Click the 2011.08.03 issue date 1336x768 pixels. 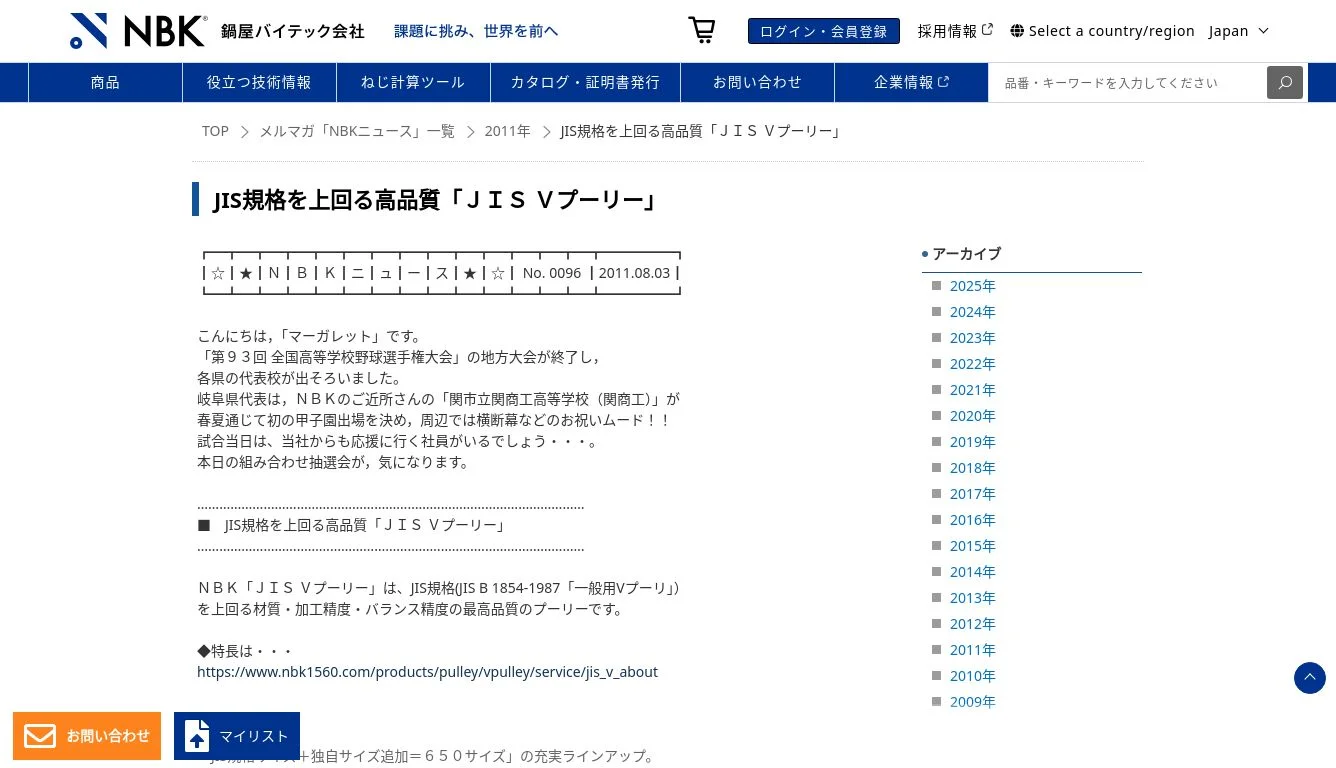(x=634, y=273)
